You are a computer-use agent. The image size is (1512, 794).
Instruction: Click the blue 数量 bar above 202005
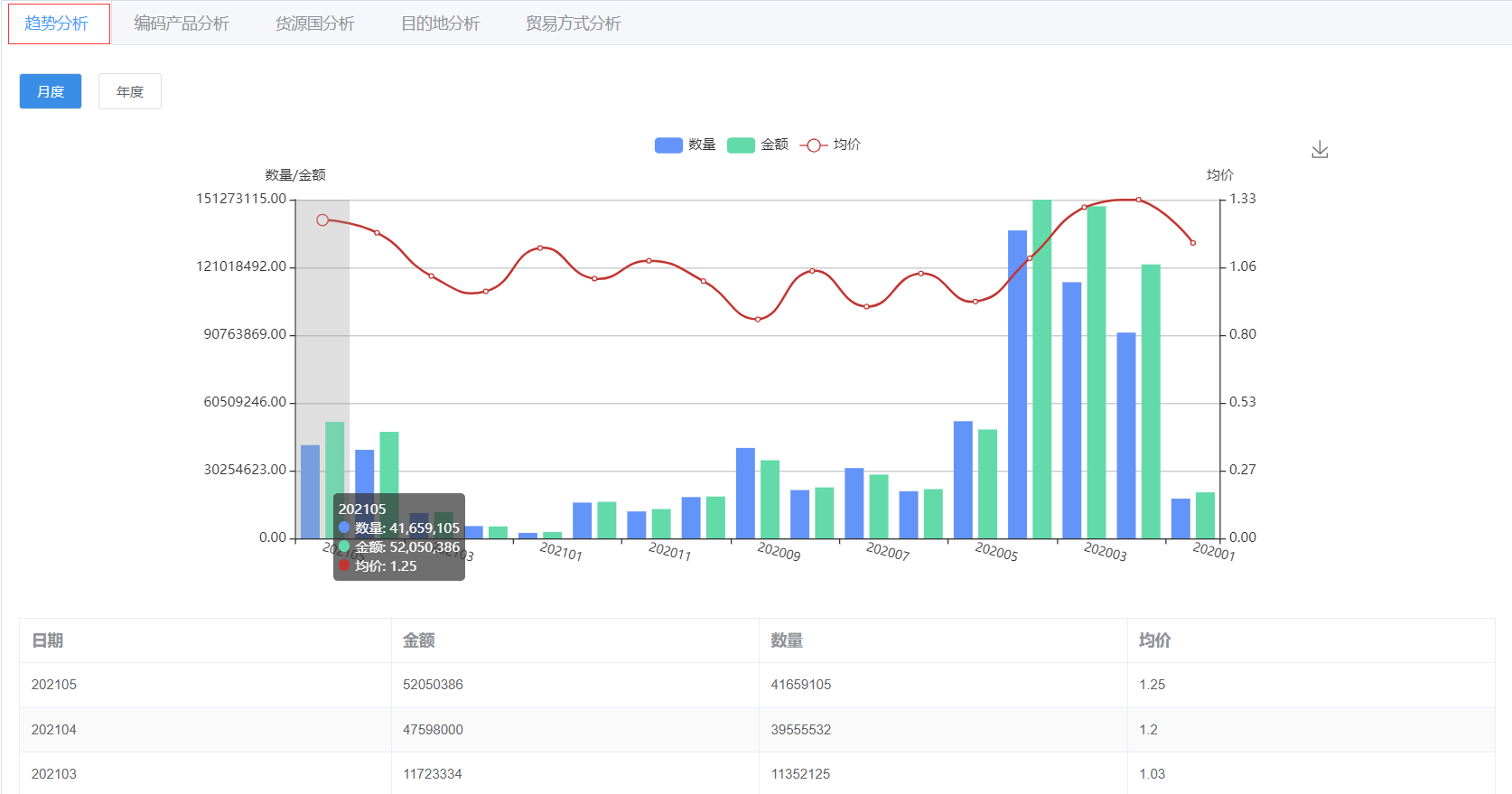point(963,480)
